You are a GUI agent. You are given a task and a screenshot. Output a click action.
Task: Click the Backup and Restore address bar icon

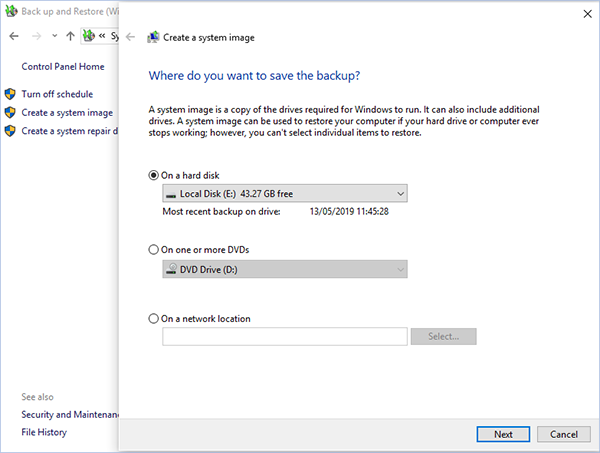pyautogui.click(x=89, y=36)
